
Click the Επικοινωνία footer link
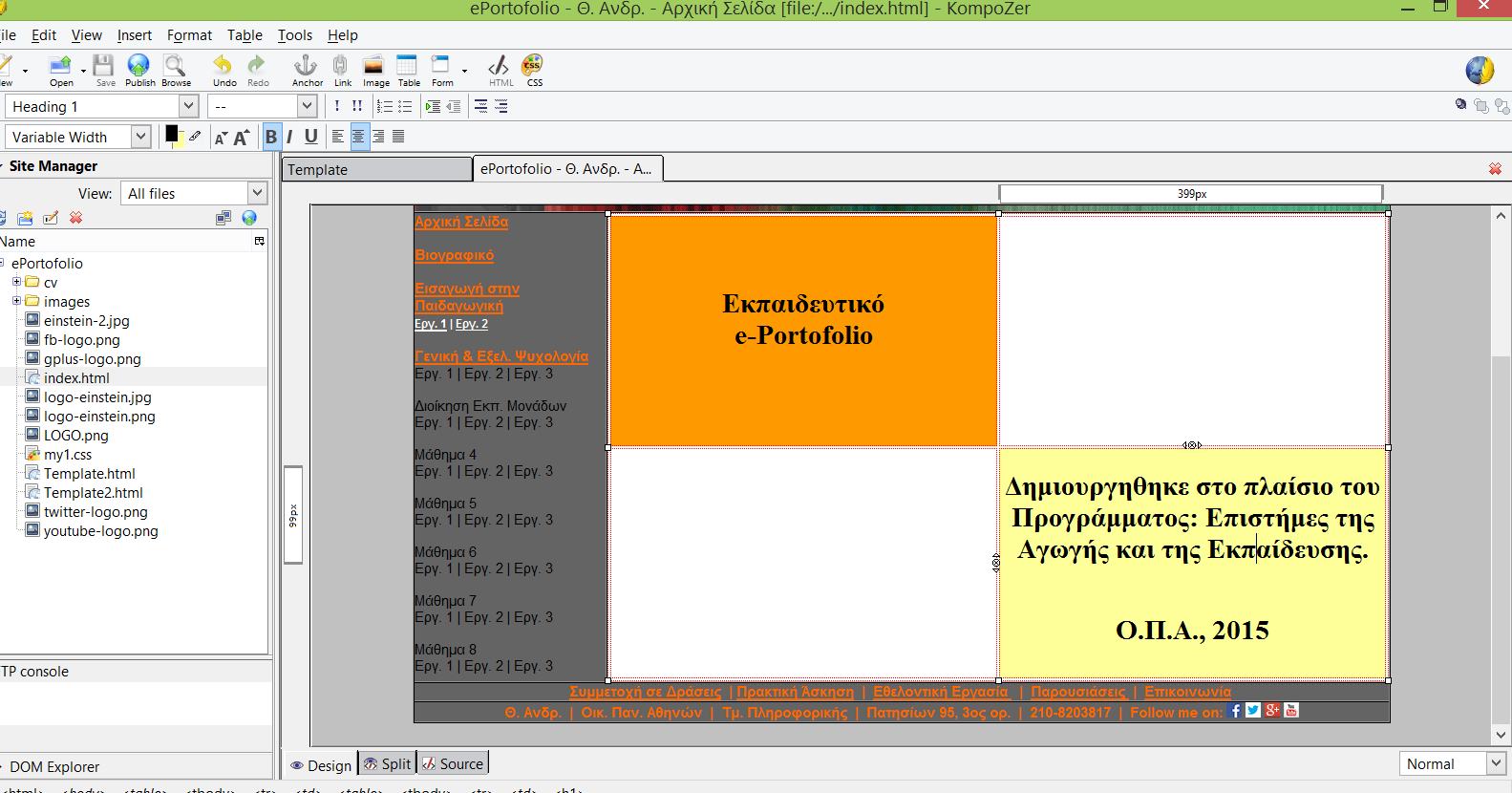click(x=1187, y=692)
